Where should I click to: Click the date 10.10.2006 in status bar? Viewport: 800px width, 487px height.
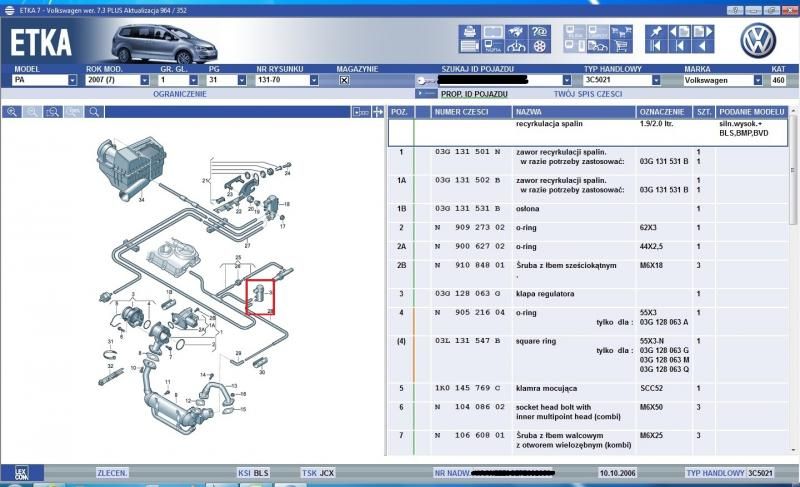[617, 473]
